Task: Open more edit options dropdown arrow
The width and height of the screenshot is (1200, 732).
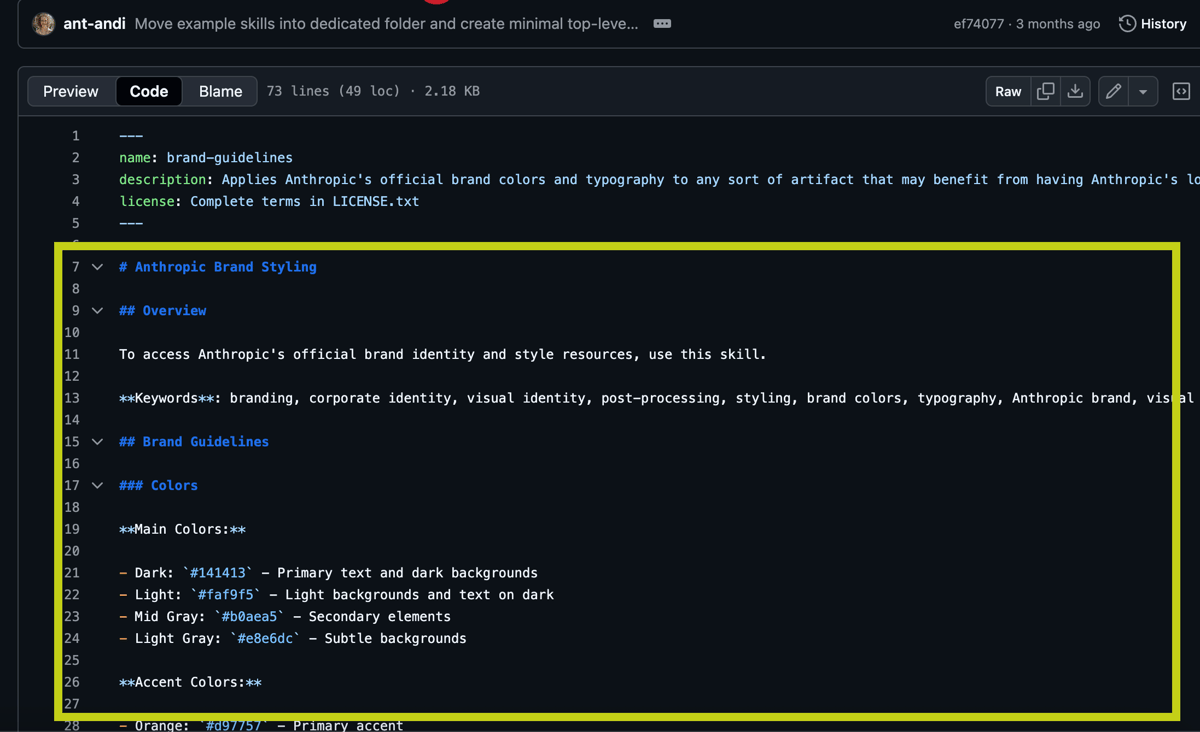Action: 1143,91
